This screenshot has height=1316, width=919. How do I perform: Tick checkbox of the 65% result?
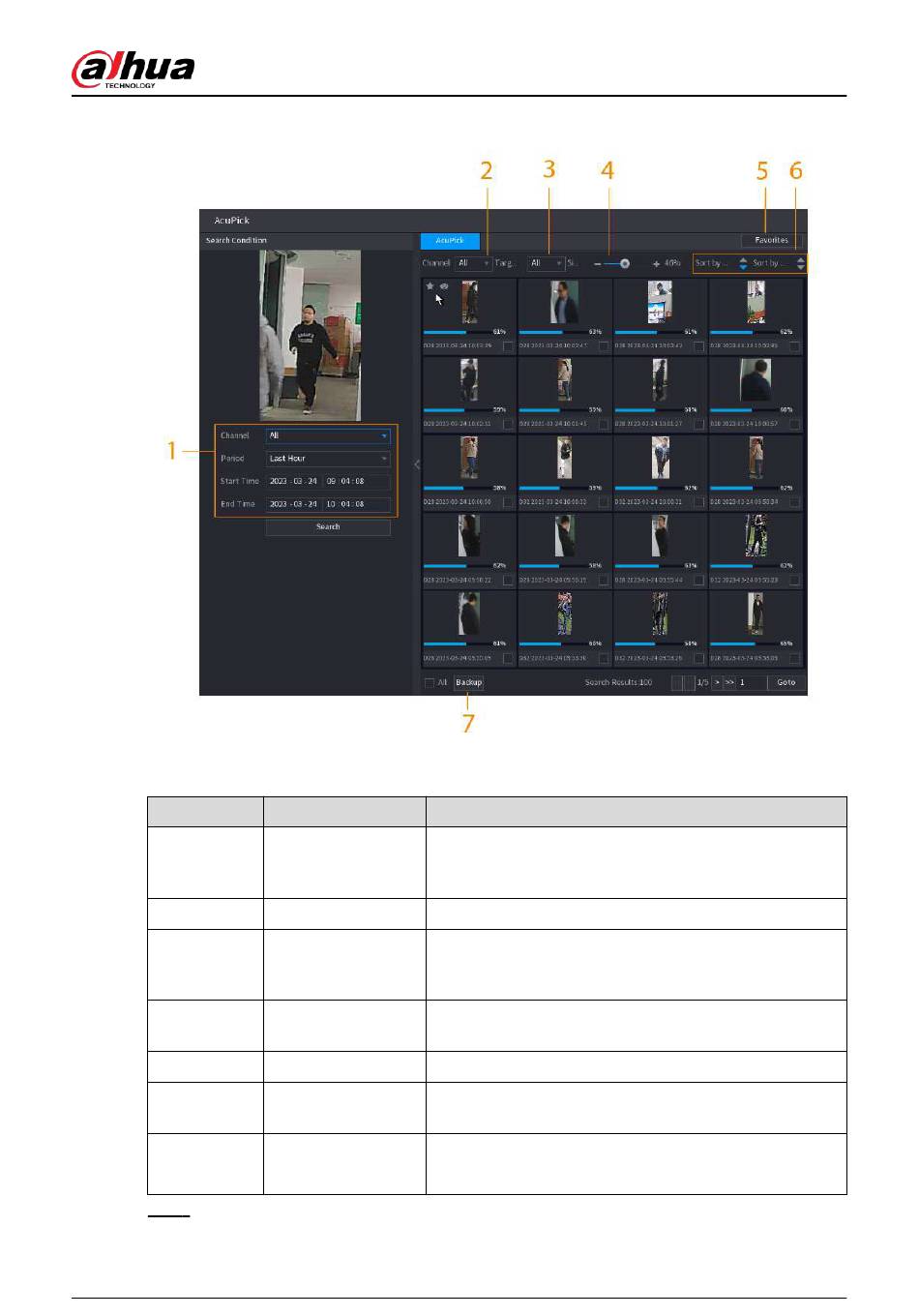pyautogui.click(x=794, y=658)
